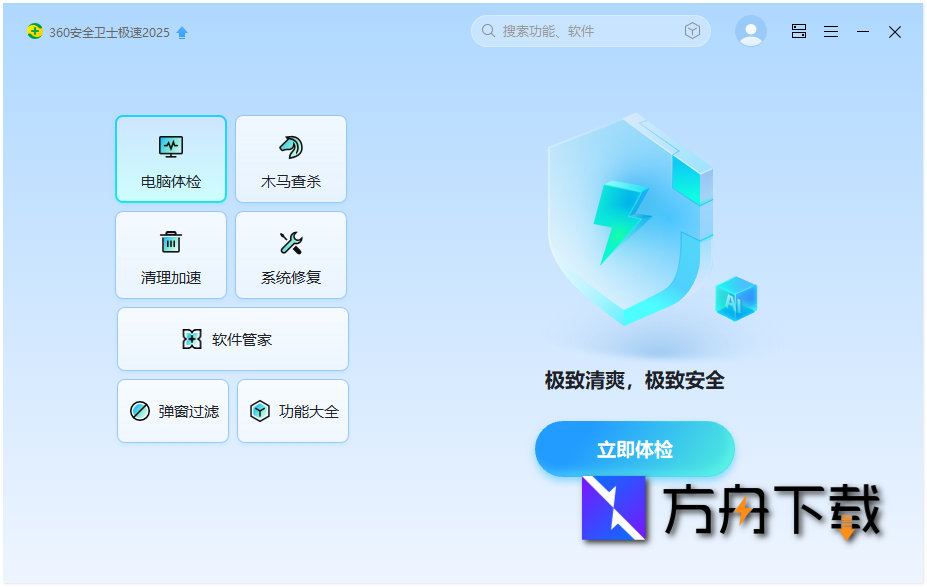This screenshot has height=587, width=927.
Task: Browse 功能大全 all features
Action: tap(292, 411)
